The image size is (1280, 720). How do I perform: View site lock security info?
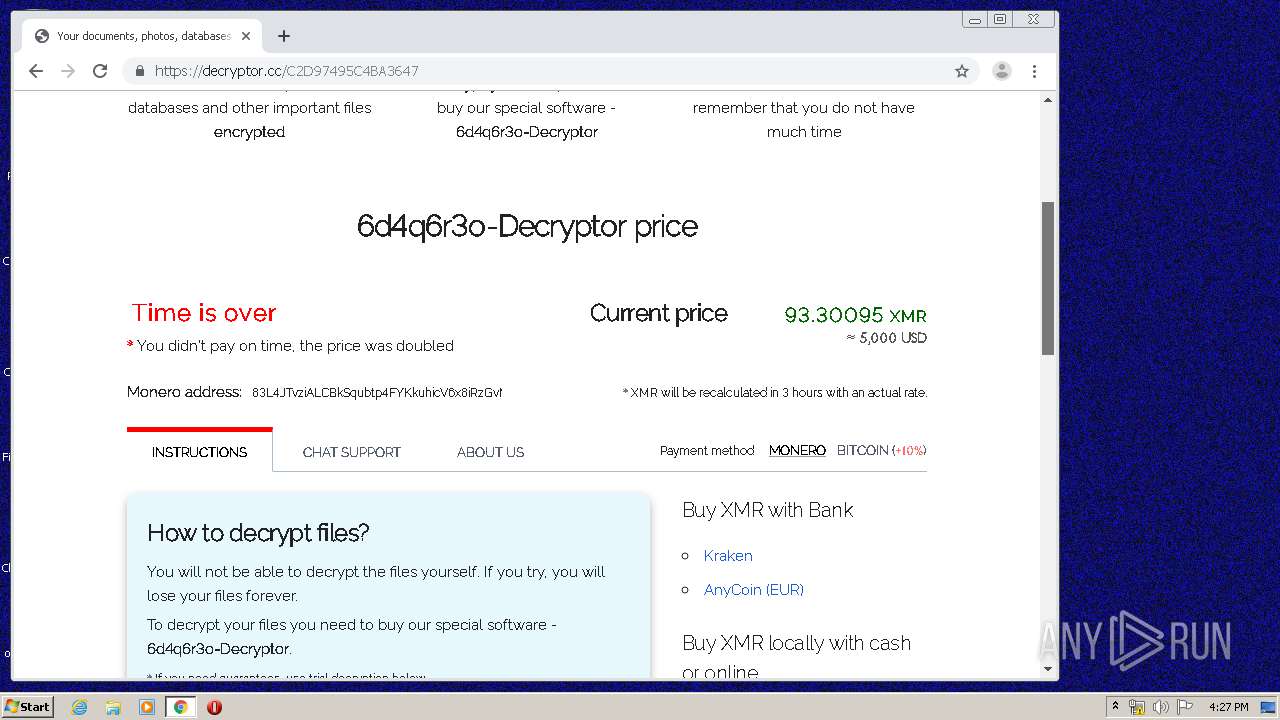139,71
